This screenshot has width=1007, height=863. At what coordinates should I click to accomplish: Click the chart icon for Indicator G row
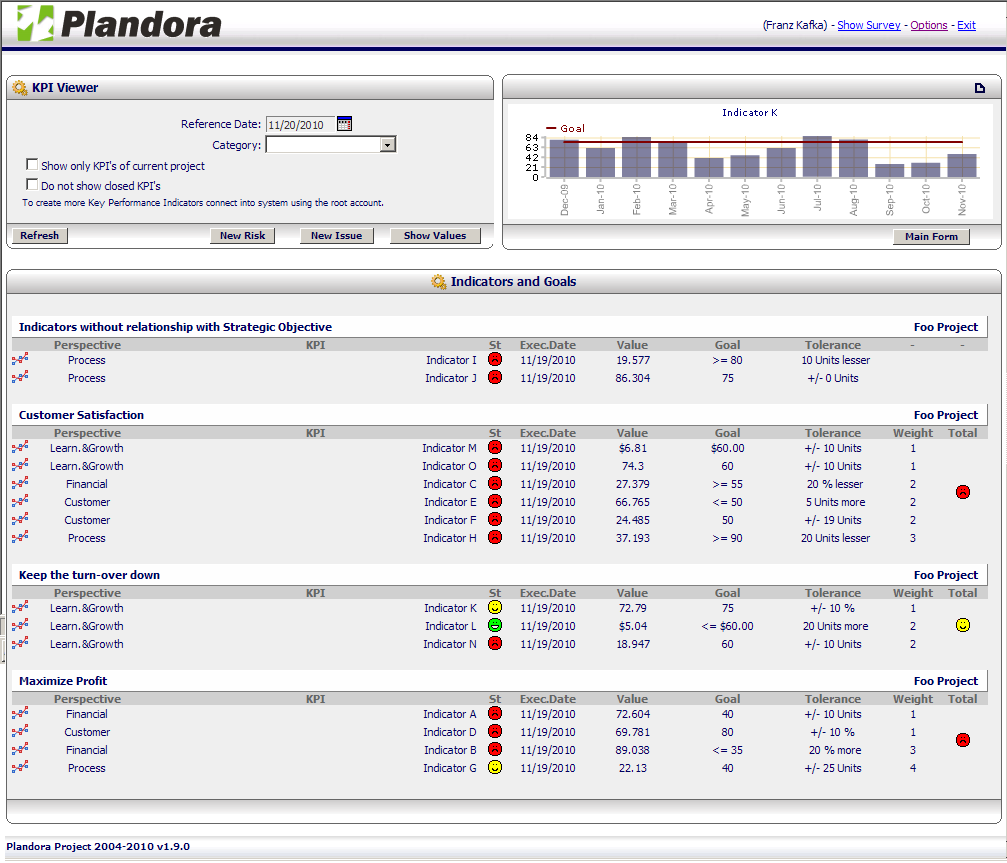pyautogui.click(x=20, y=768)
